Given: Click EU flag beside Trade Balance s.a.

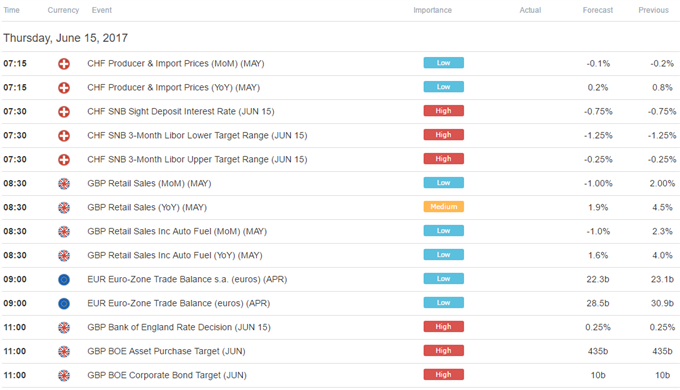Looking at the screenshot, I should click(64, 280).
